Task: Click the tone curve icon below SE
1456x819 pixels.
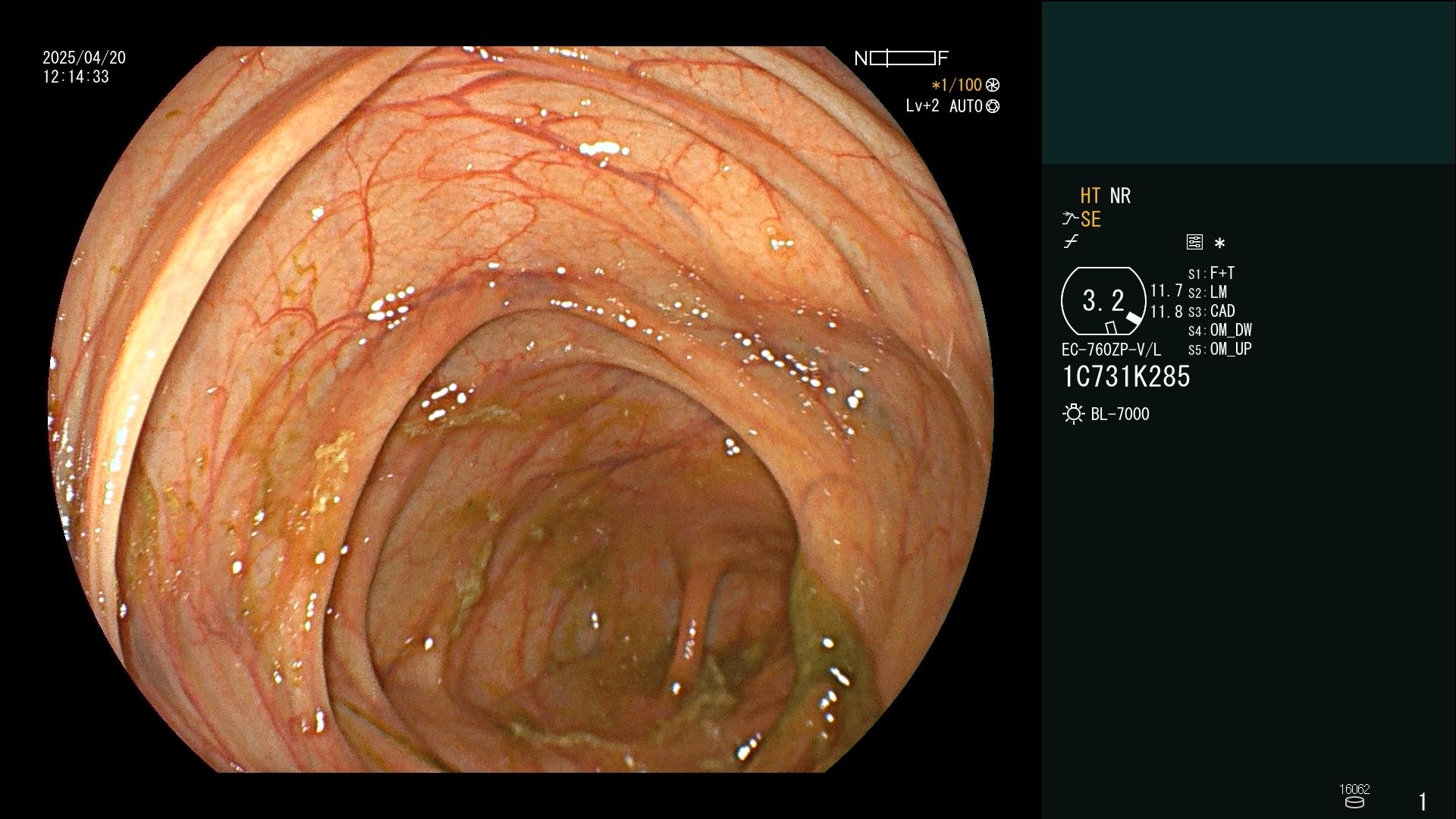Action: click(x=1071, y=242)
